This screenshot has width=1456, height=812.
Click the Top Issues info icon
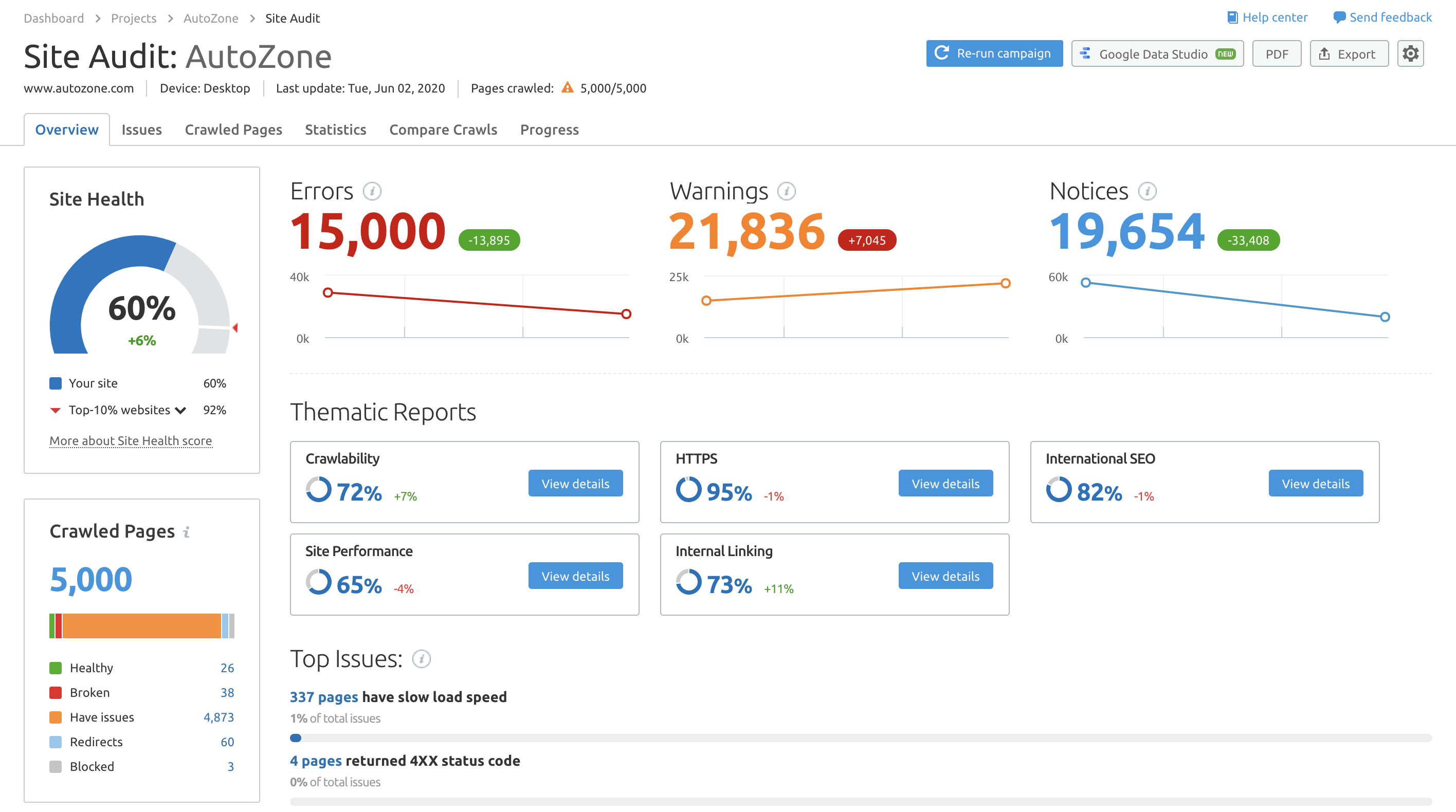point(421,659)
